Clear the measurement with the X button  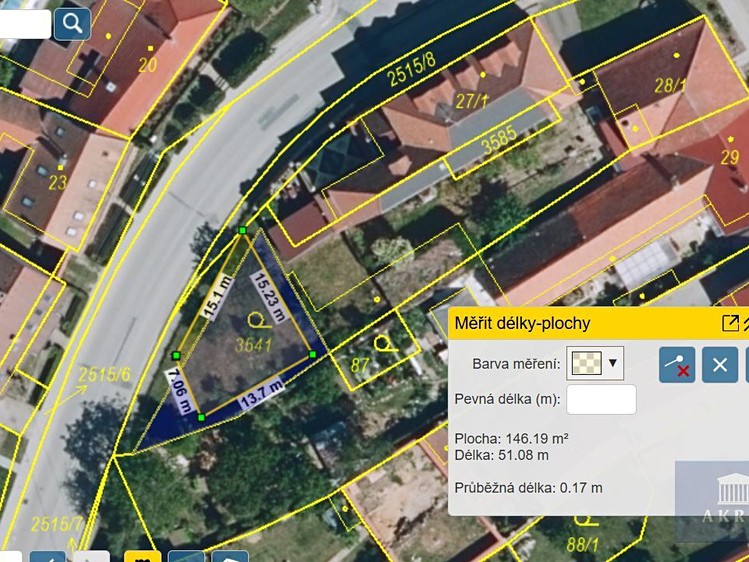[x=720, y=365]
